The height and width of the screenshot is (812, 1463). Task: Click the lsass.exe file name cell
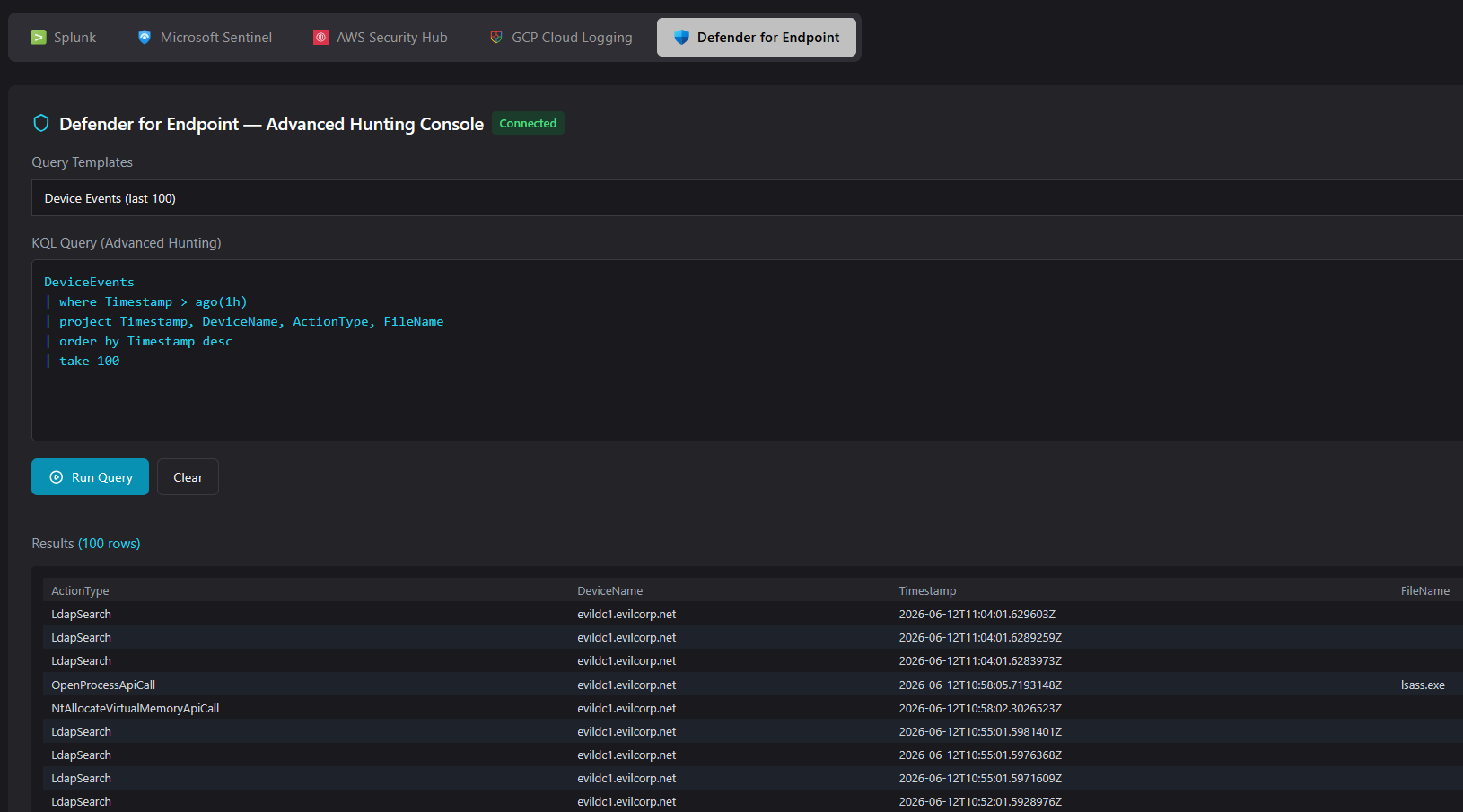pos(1423,685)
